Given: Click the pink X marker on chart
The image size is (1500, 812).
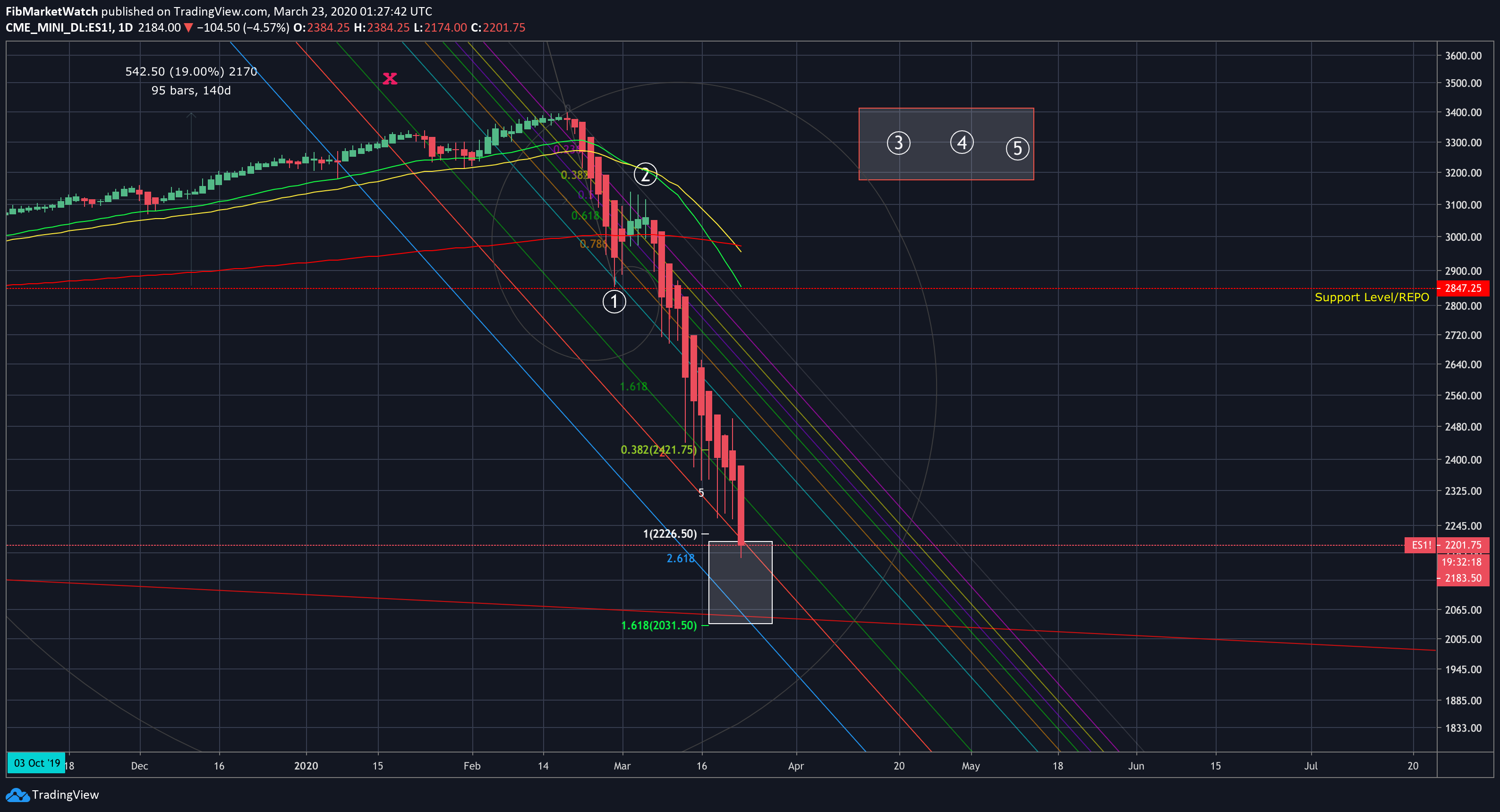Looking at the screenshot, I should tap(390, 78).
